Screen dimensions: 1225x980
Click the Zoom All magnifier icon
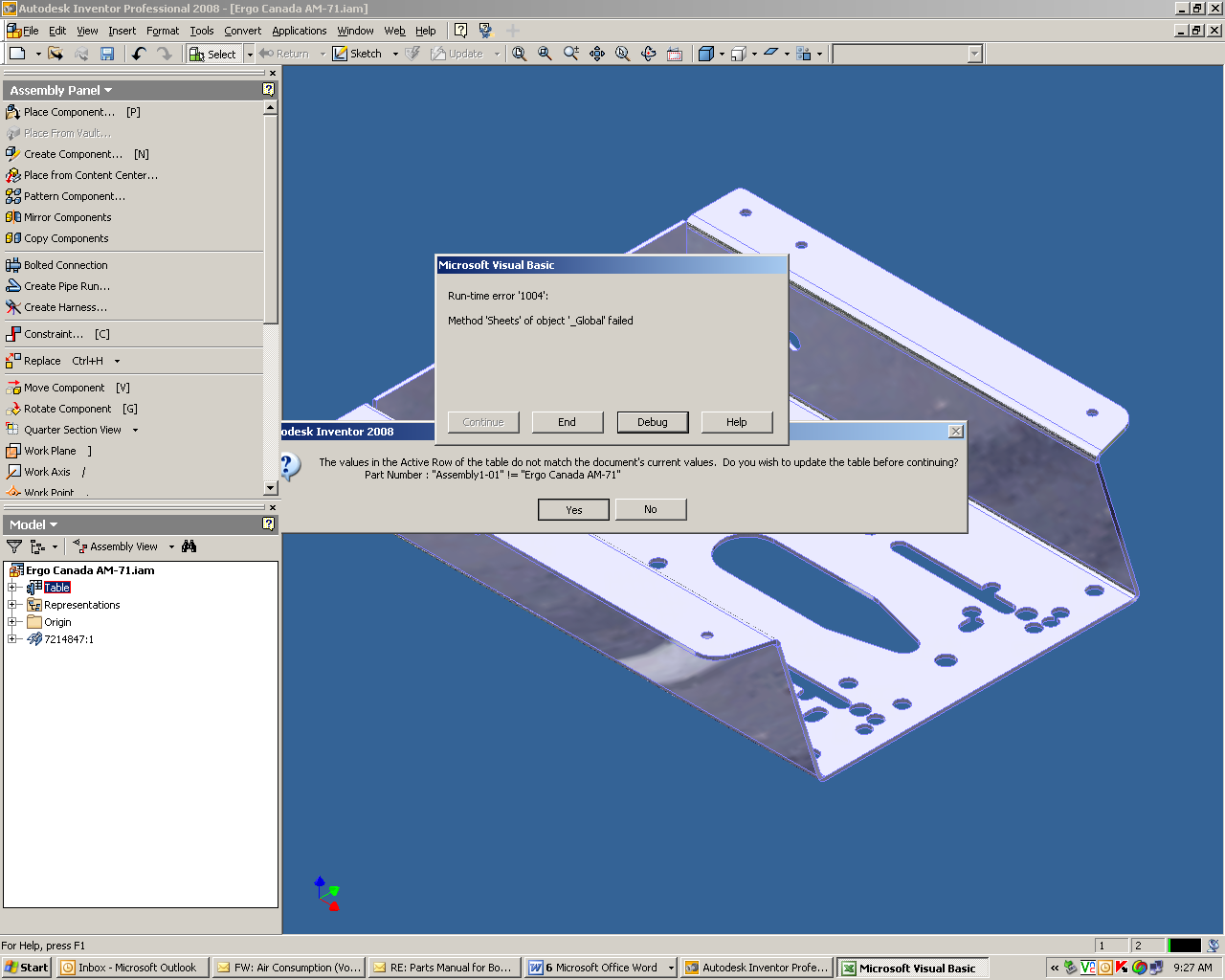(519, 54)
